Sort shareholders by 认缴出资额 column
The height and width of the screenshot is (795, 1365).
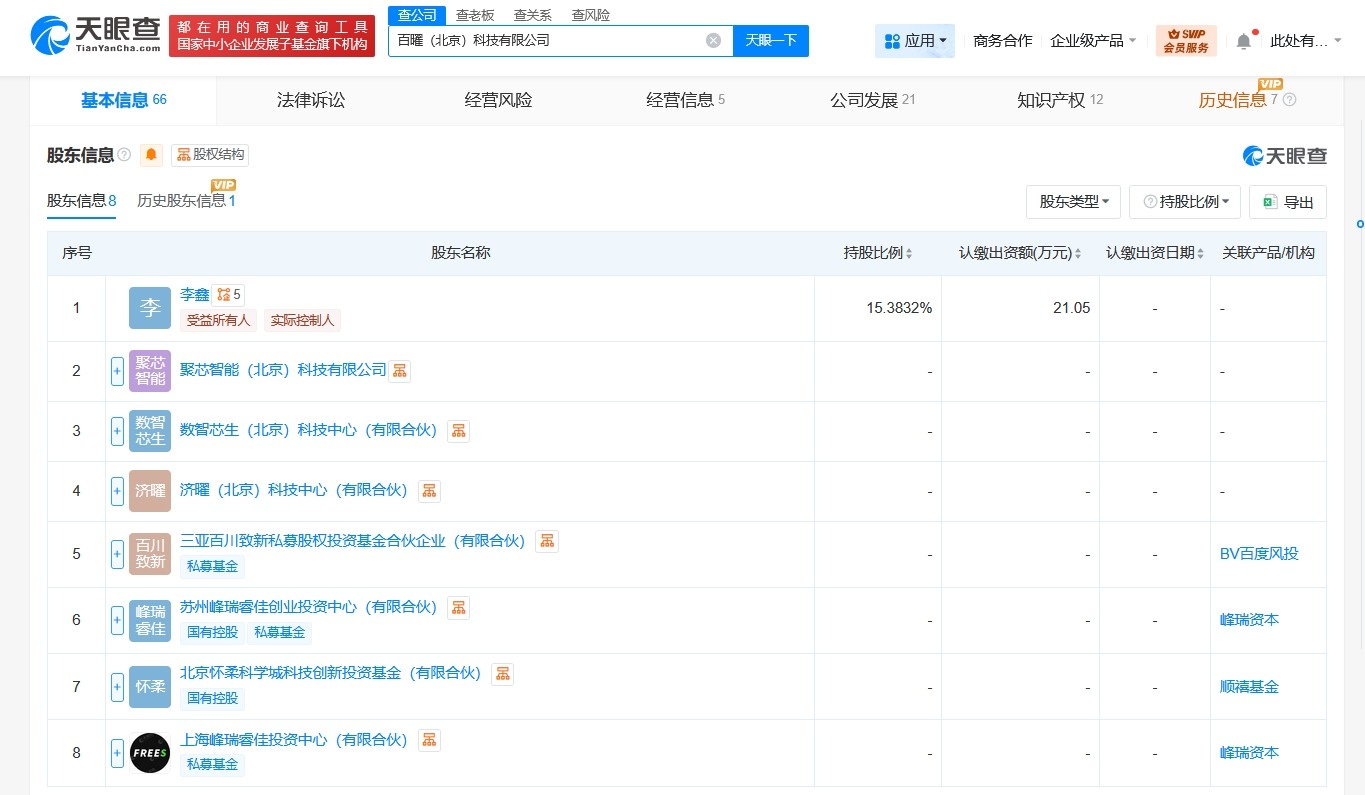(x=1077, y=252)
